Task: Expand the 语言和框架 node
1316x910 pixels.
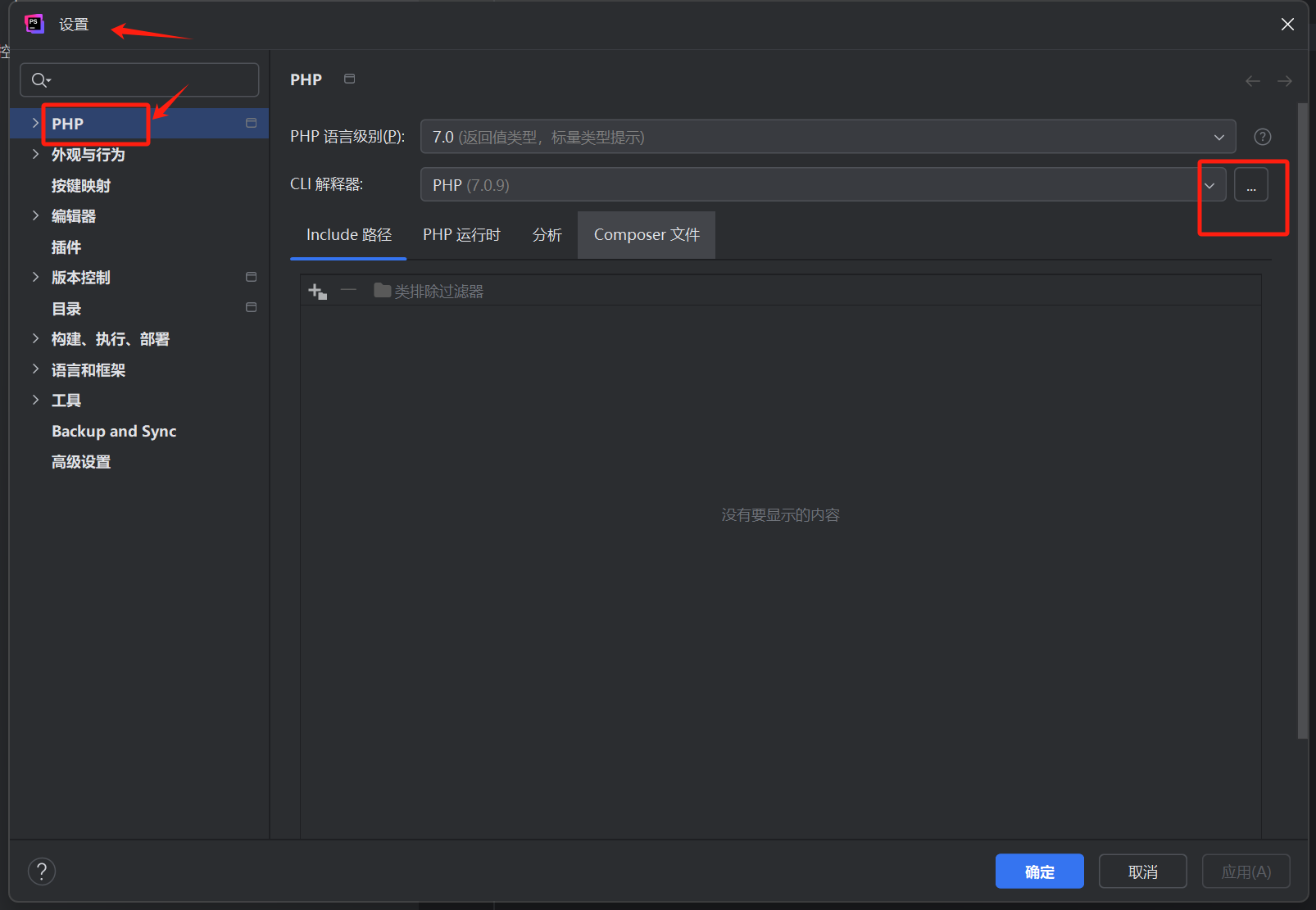Action: point(35,369)
